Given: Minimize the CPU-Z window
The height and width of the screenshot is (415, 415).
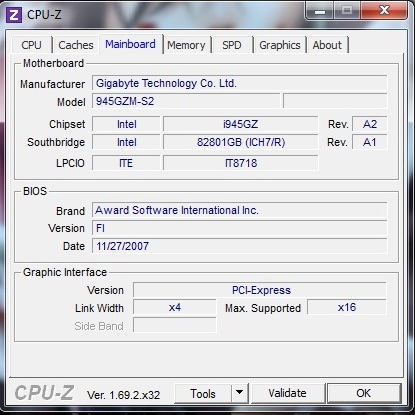Looking at the screenshot, I should pyautogui.click(x=320, y=11).
